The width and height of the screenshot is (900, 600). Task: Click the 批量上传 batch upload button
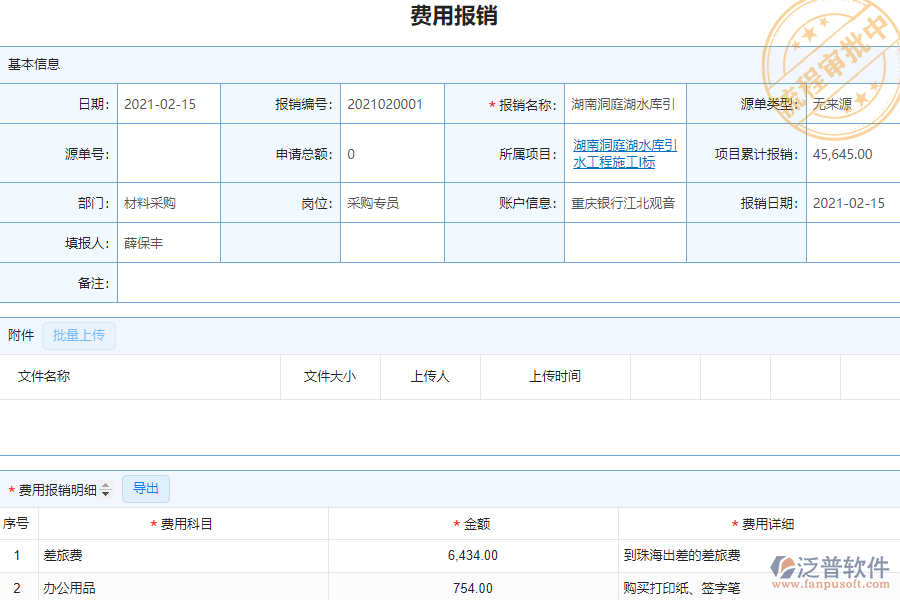click(x=80, y=335)
